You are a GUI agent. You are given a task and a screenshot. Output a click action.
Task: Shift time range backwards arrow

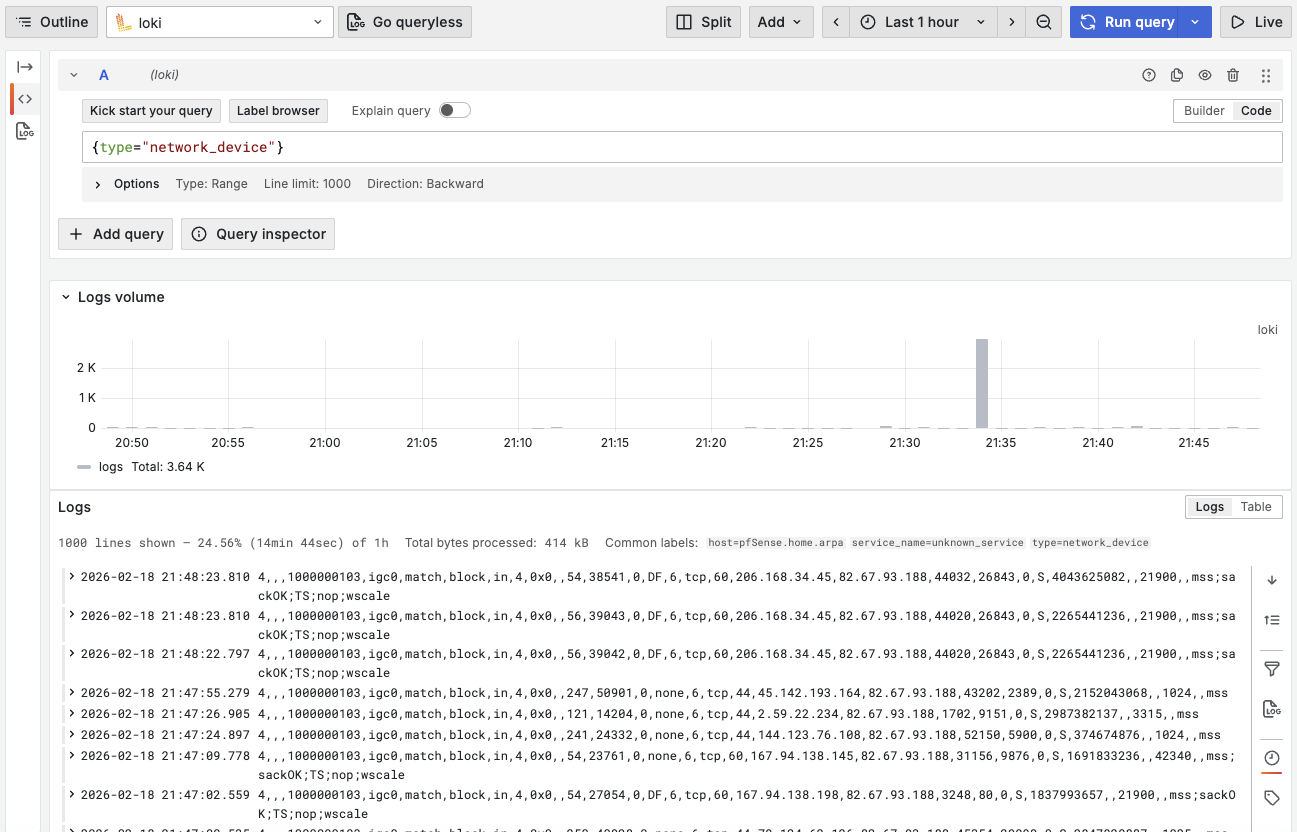(836, 22)
